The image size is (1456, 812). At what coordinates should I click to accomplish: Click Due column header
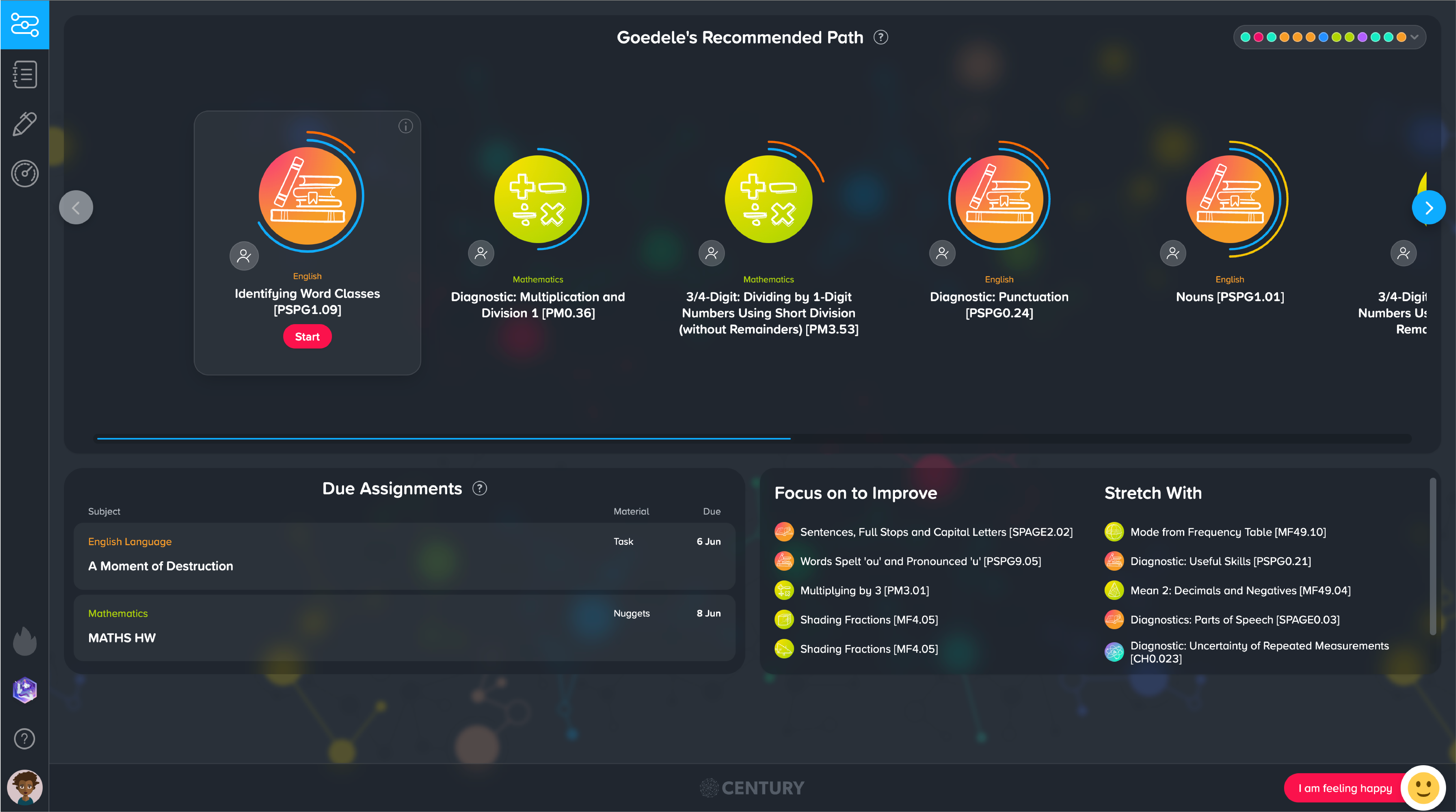[x=712, y=511]
